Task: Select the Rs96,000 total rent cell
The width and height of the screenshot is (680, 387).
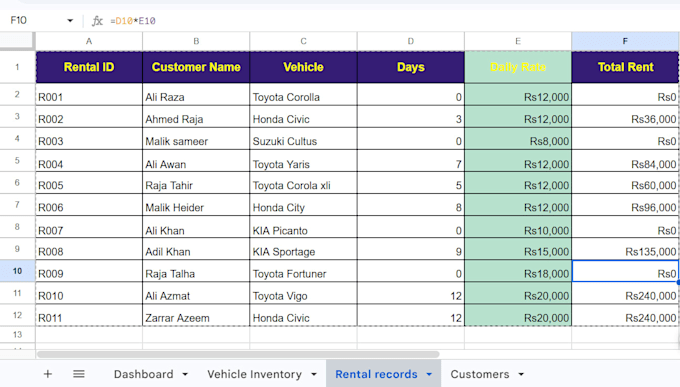Action: pyautogui.click(x=625, y=205)
